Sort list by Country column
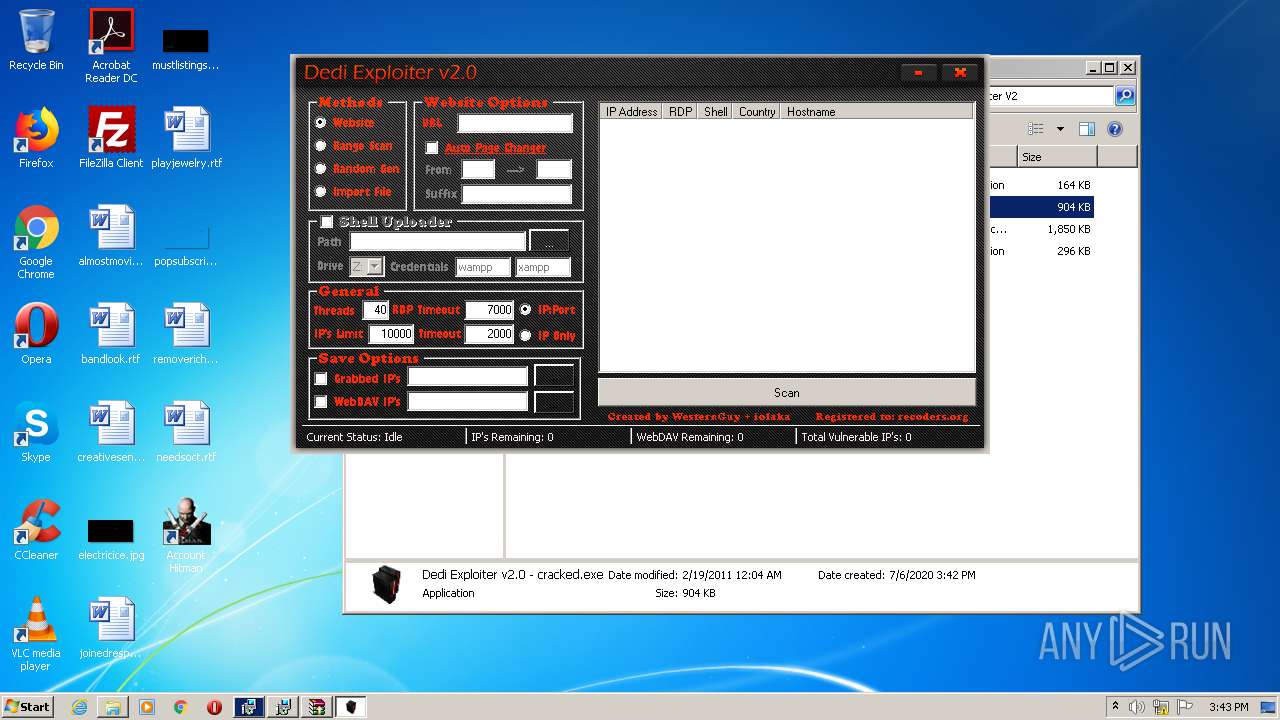The width and height of the screenshot is (1280, 720). click(x=757, y=112)
